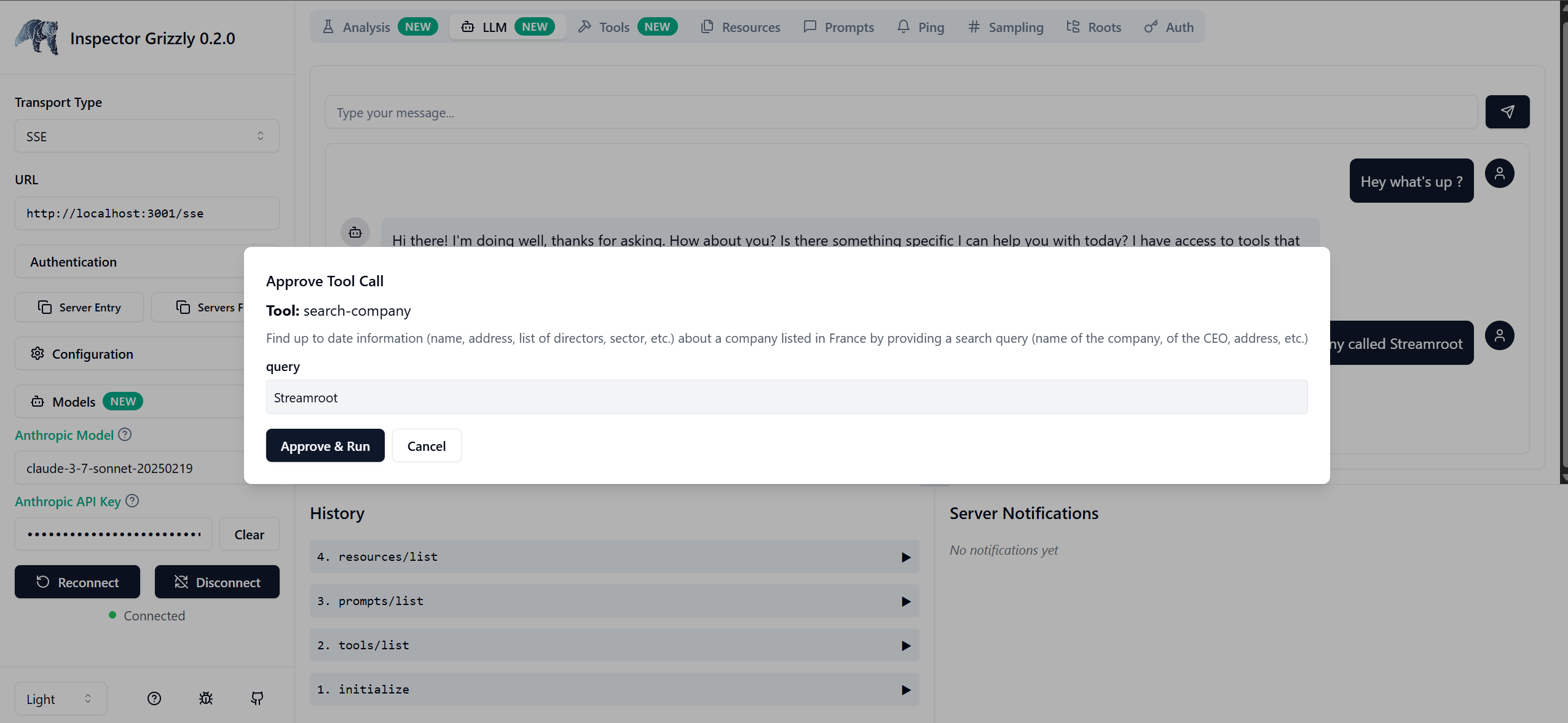Cancel the tool call approval

pyautogui.click(x=426, y=446)
